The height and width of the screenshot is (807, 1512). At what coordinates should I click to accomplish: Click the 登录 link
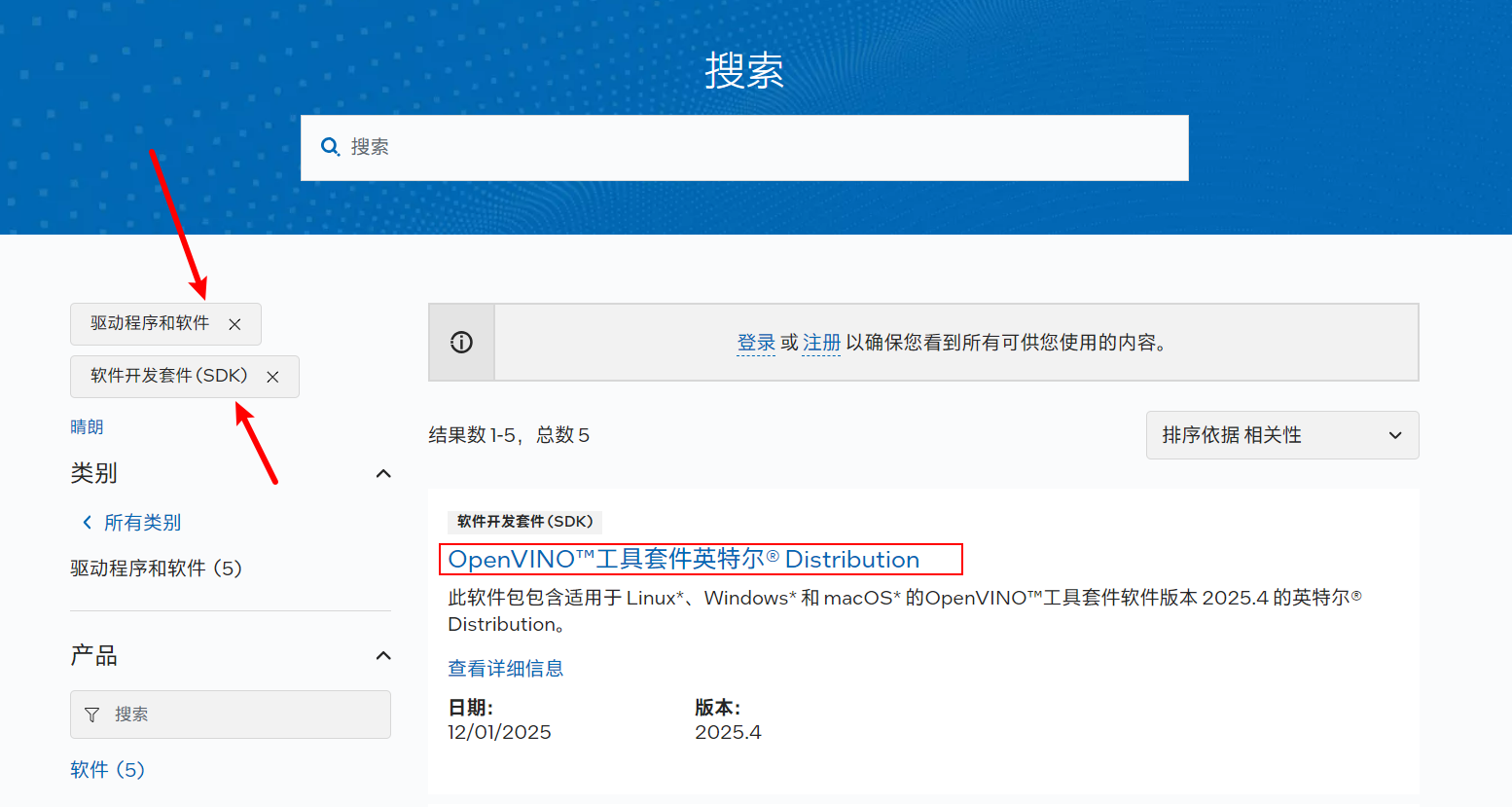coord(756,343)
